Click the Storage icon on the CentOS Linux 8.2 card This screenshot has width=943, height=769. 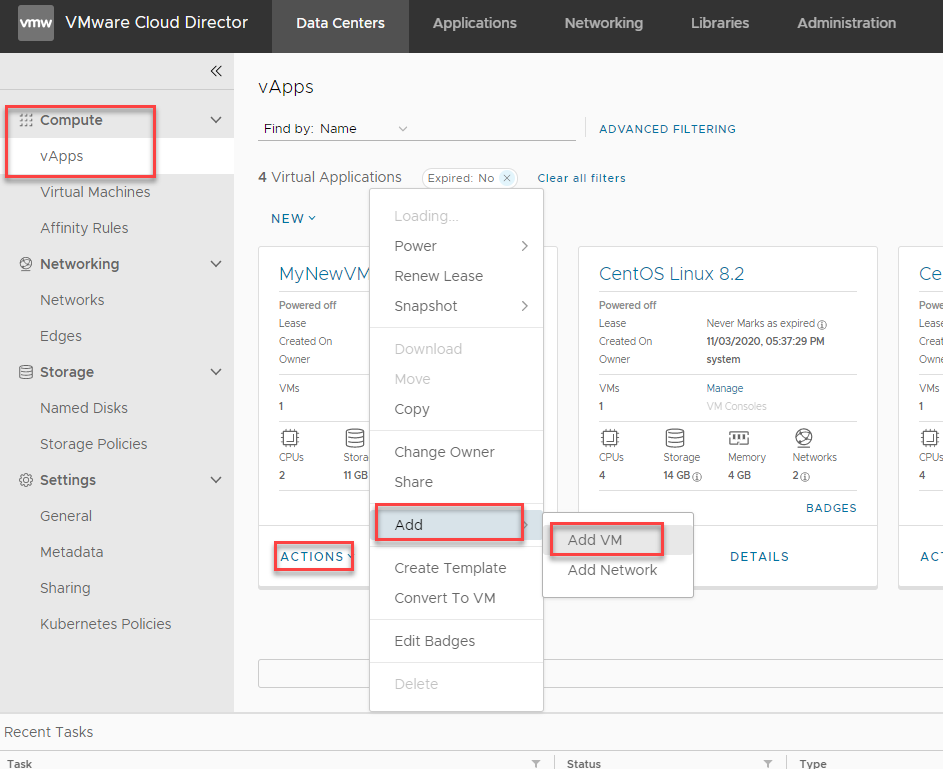(674, 437)
